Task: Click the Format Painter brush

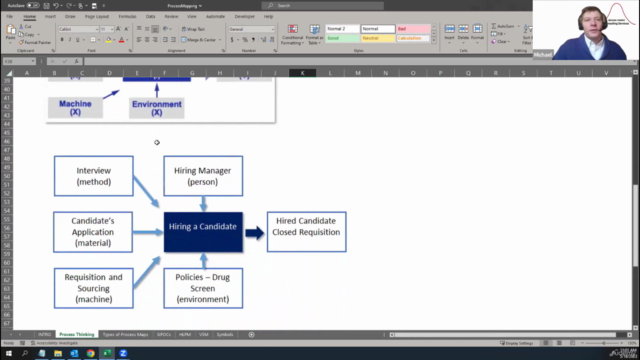Action: tap(21, 42)
